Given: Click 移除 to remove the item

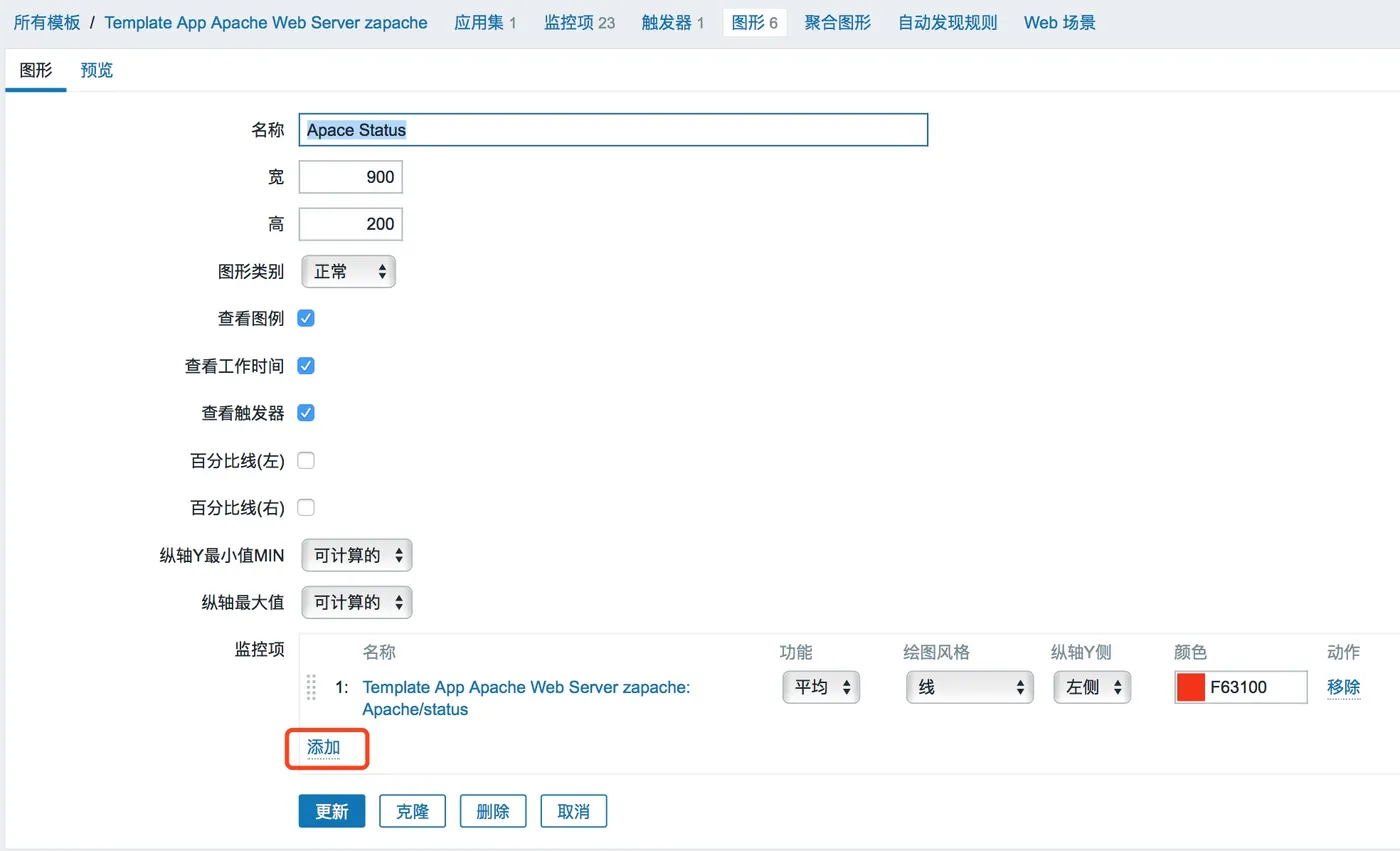Looking at the screenshot, I should pos(1343,687).
